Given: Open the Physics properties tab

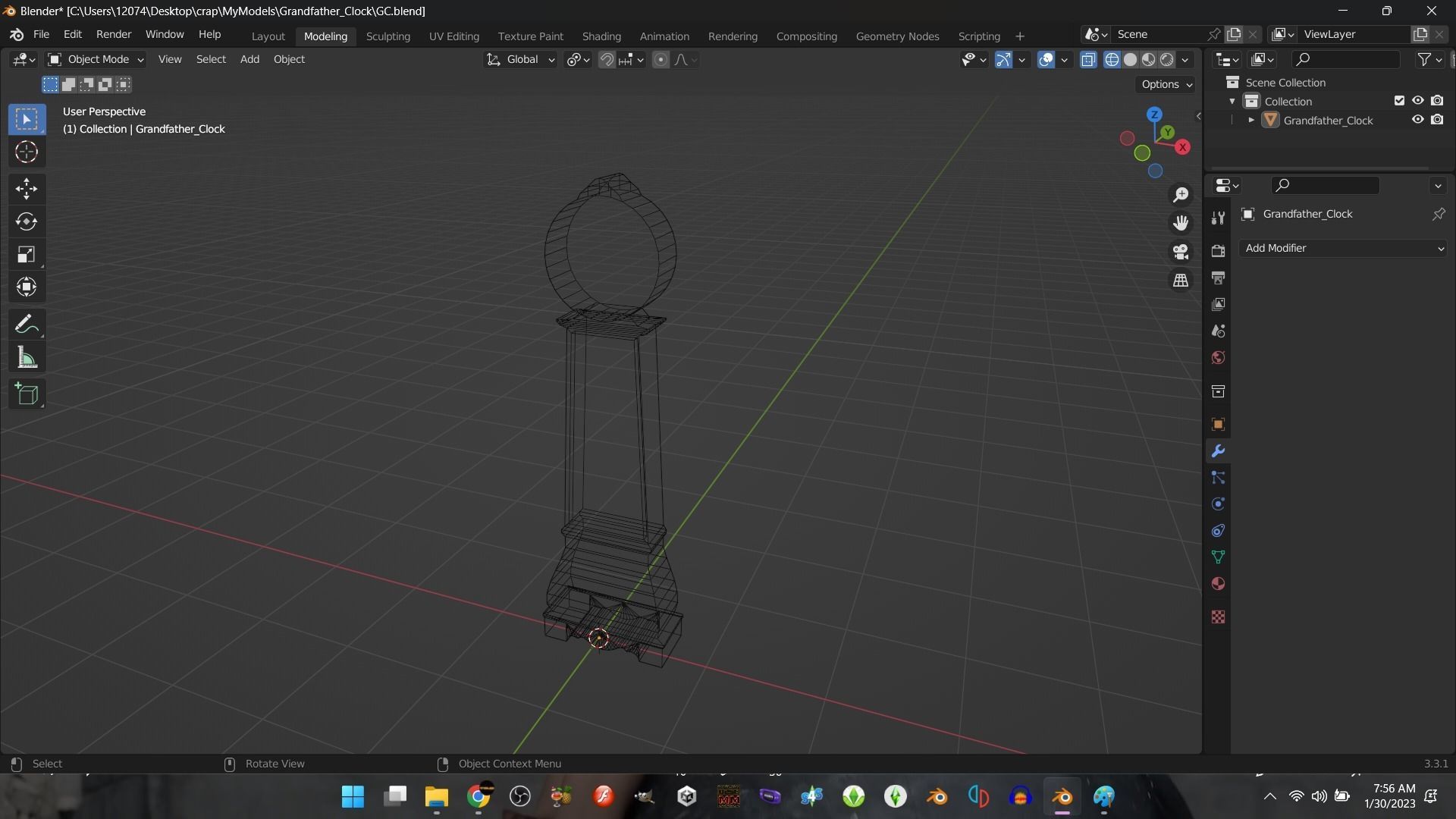Looking at the screenshot, I should (x=1218, y=504).
